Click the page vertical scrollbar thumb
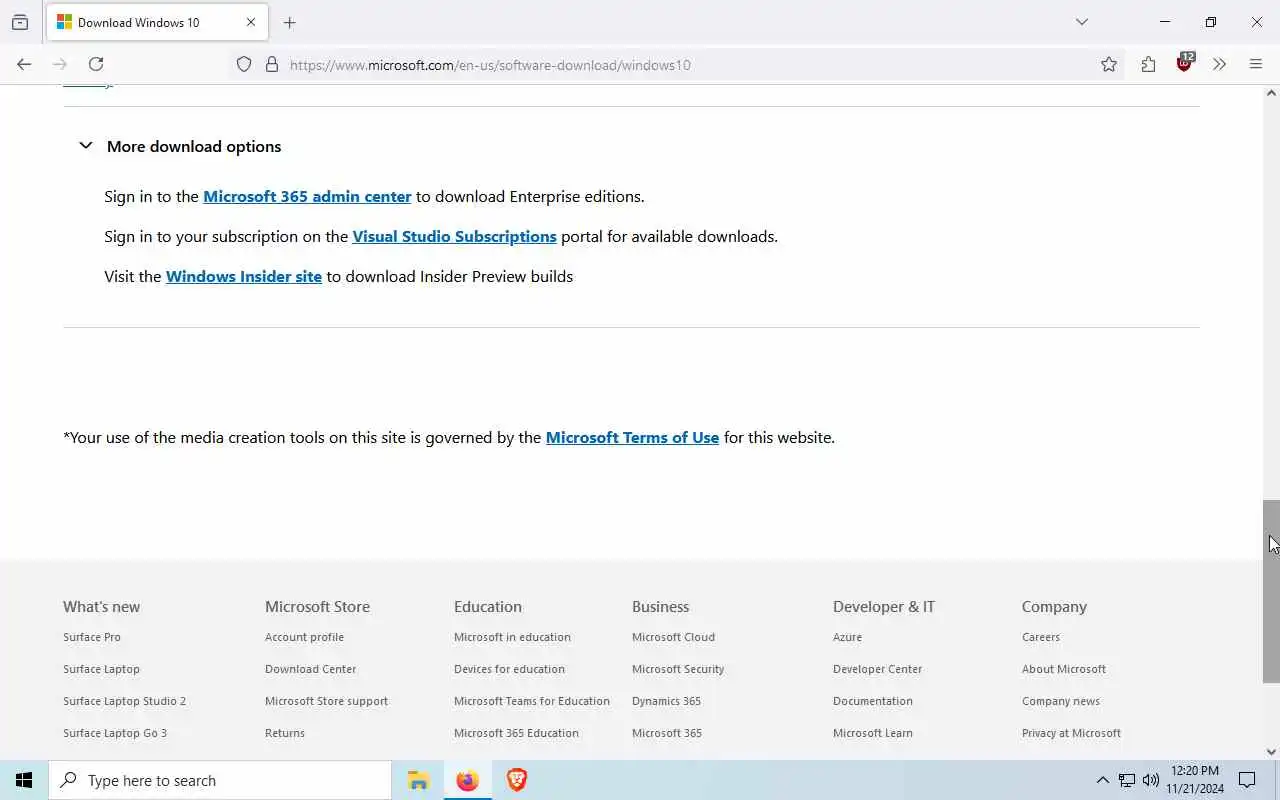1280x800 pixels. point(1271,591)
